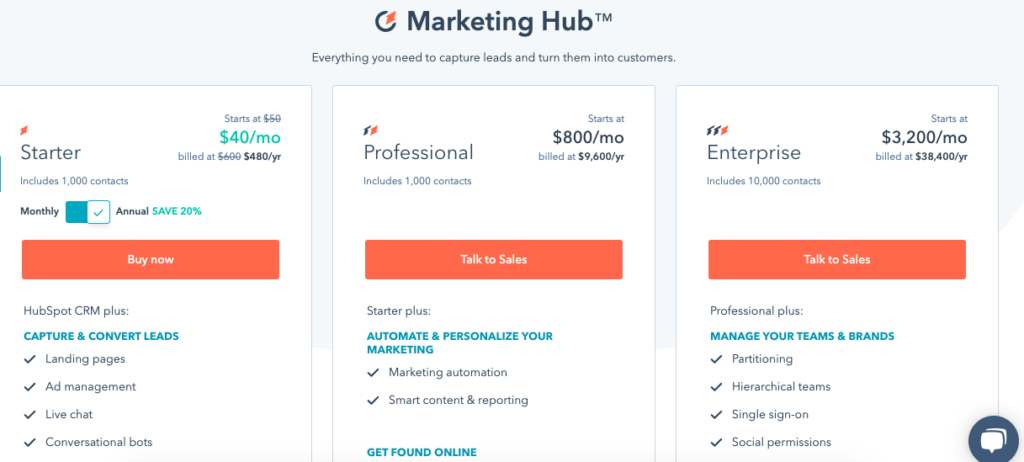This screenshot has width=1024, height=462.
Task: Open Automate & Personalize Your Marketing heading
Action: click(460, 343)
